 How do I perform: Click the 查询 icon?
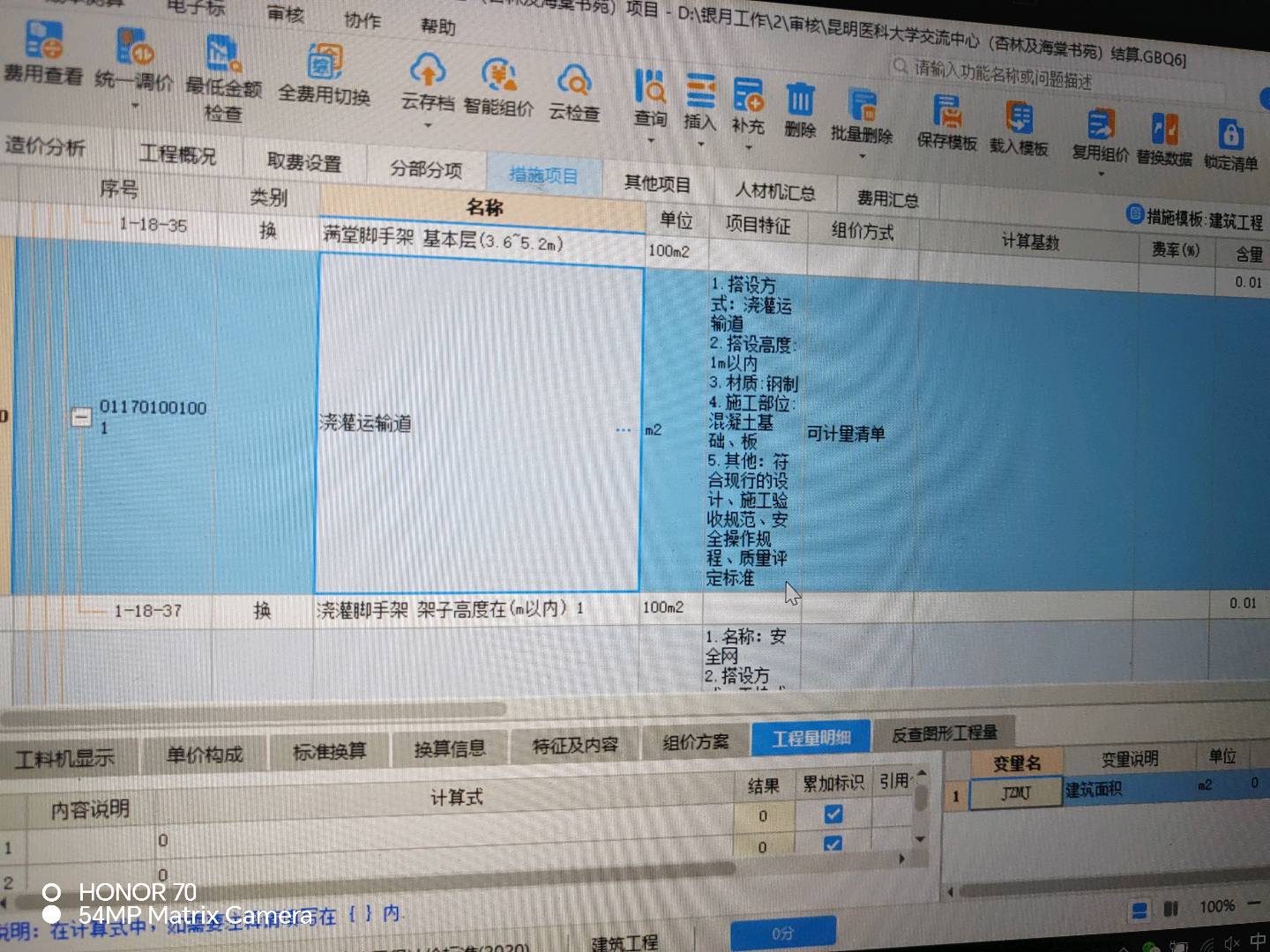click(651, 87)
